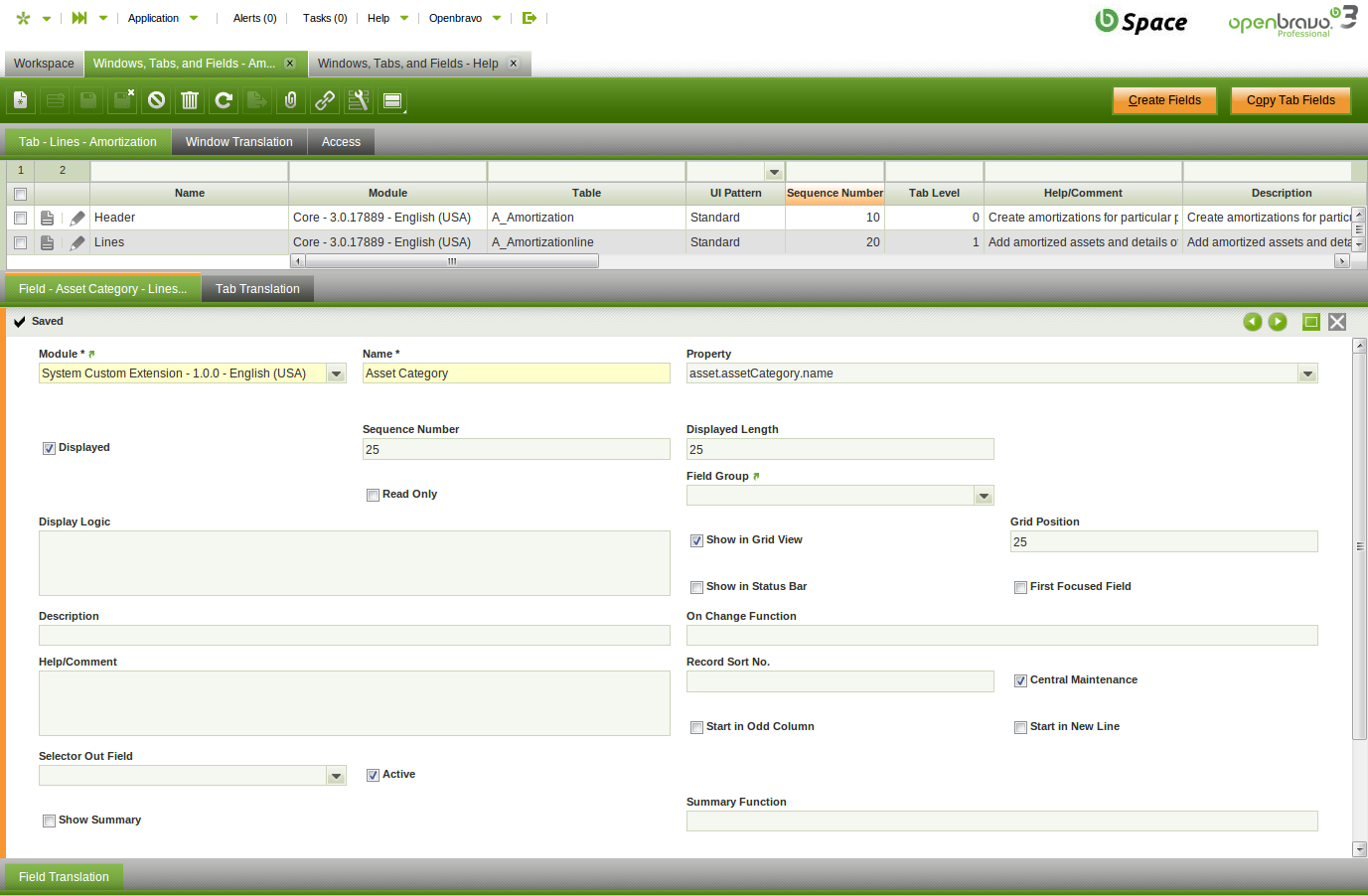Open the Module dropdown list
The height and width of the screenshot is (896, 1368).
[336, 373]
